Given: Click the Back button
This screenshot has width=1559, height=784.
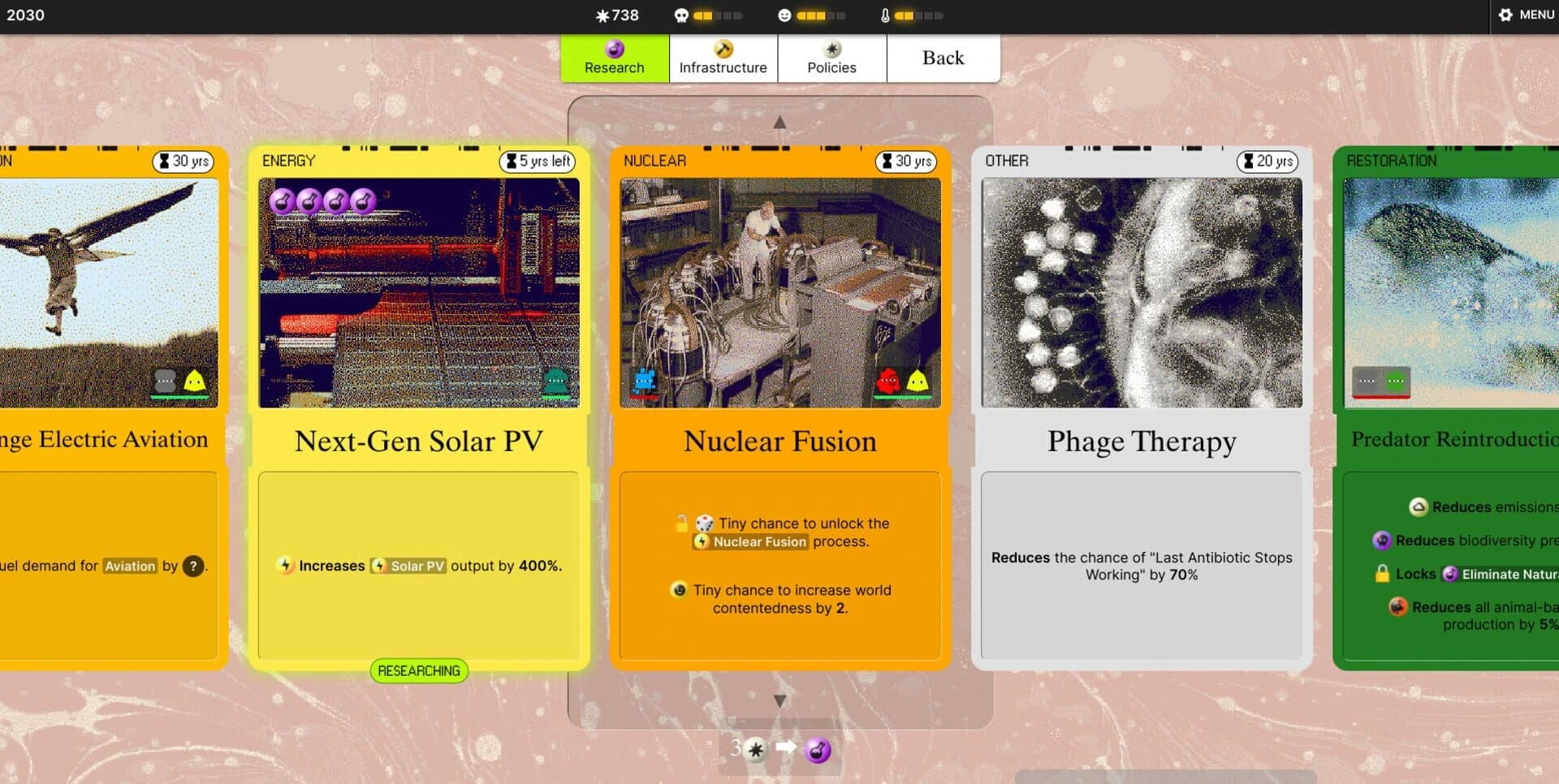Looking at the screenshot, I should pos(943,57).
